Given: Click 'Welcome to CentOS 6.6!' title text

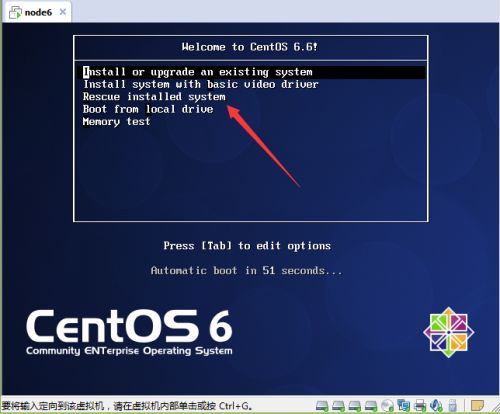Looking at the screenshot, I should (x=250, y=47).
